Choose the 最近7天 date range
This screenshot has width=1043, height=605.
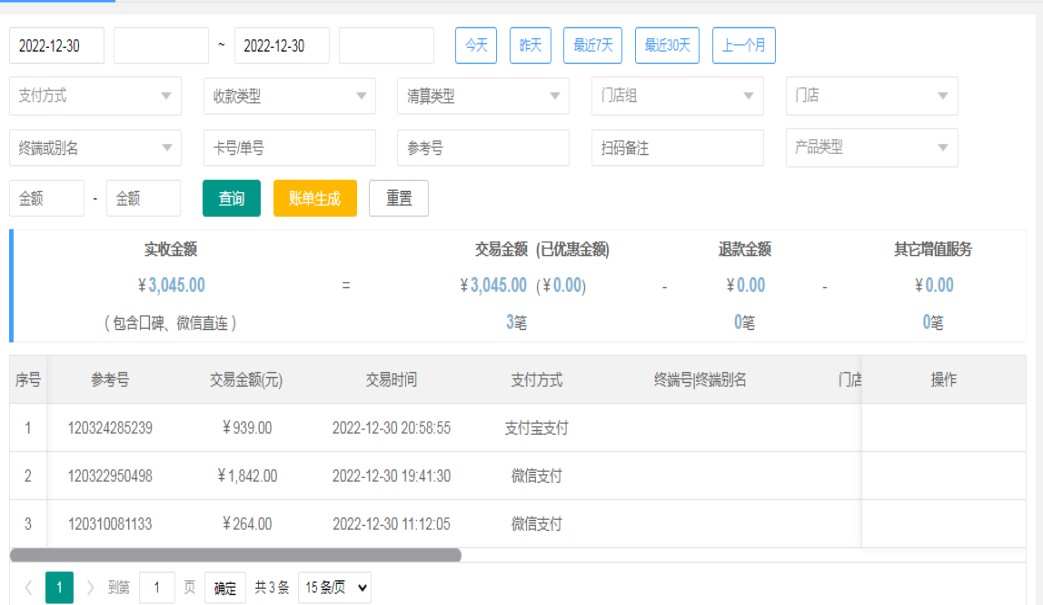[593, 45]
